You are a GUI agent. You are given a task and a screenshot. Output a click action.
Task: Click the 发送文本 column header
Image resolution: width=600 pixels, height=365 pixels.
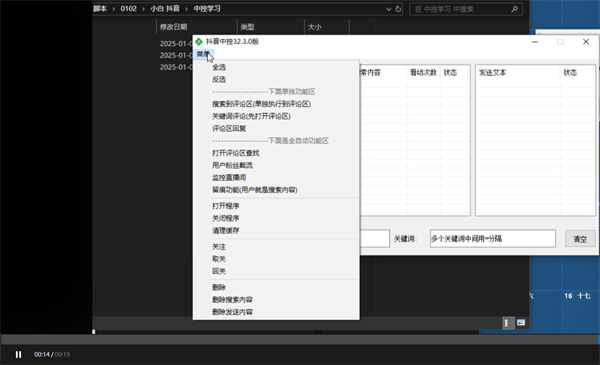(x=492, y=73)
